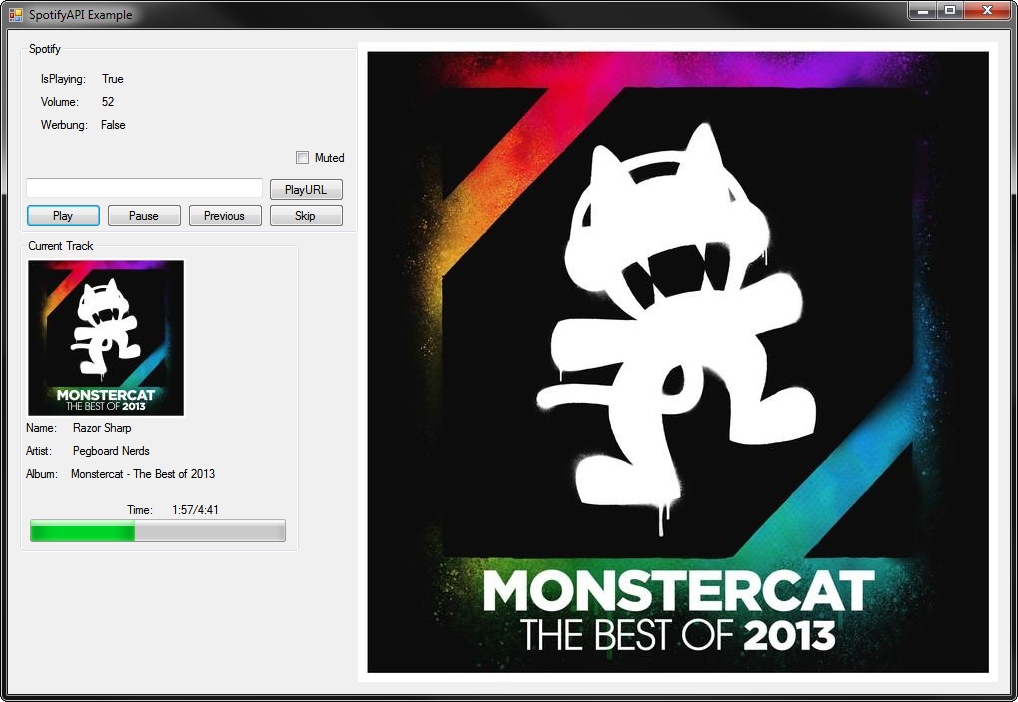The width and height of the screenshot is (1018, 702).
Task: Click the Volume: label
Action: point(60,102)
